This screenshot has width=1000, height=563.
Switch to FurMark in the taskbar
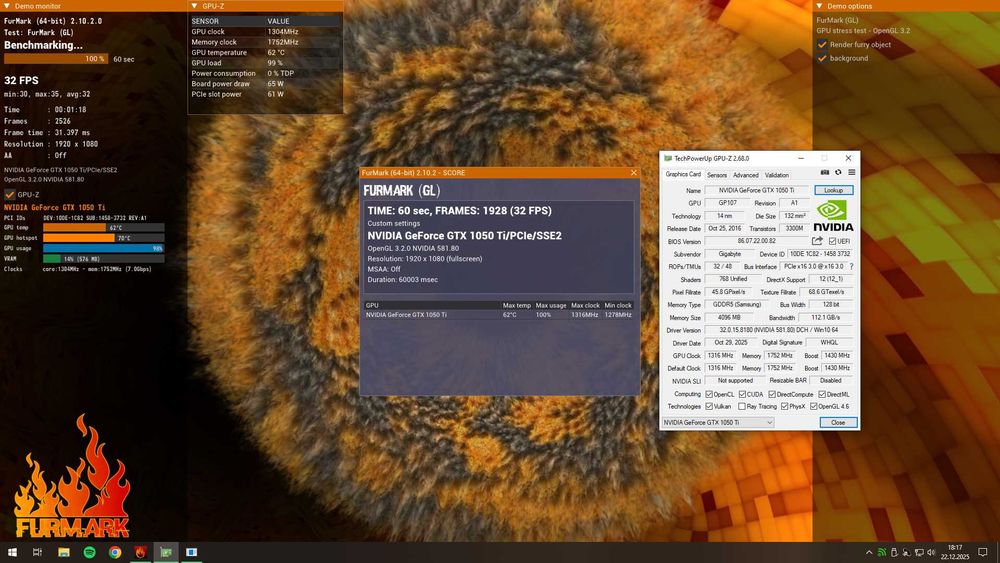pyautogui.click(x=140, y=552)
